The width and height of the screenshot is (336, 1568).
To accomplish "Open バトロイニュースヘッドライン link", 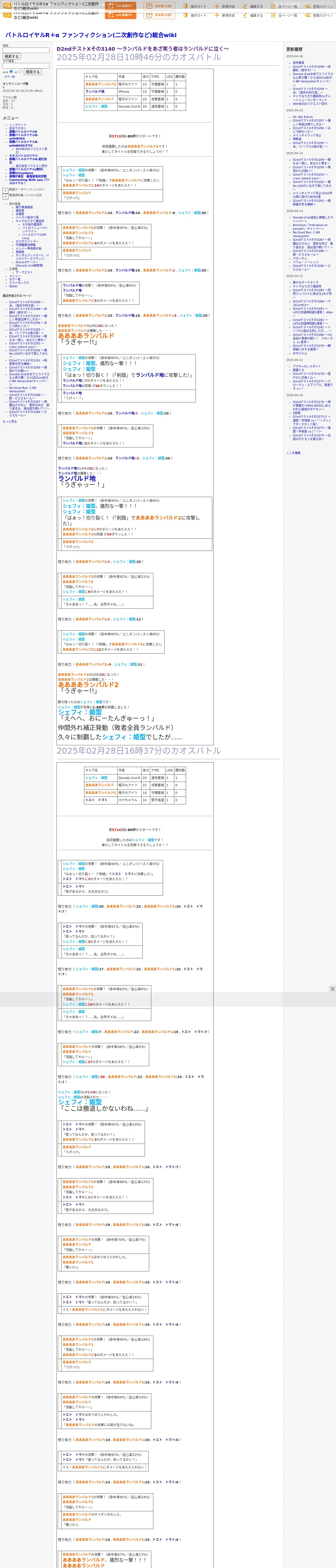I will click(35, 229).
